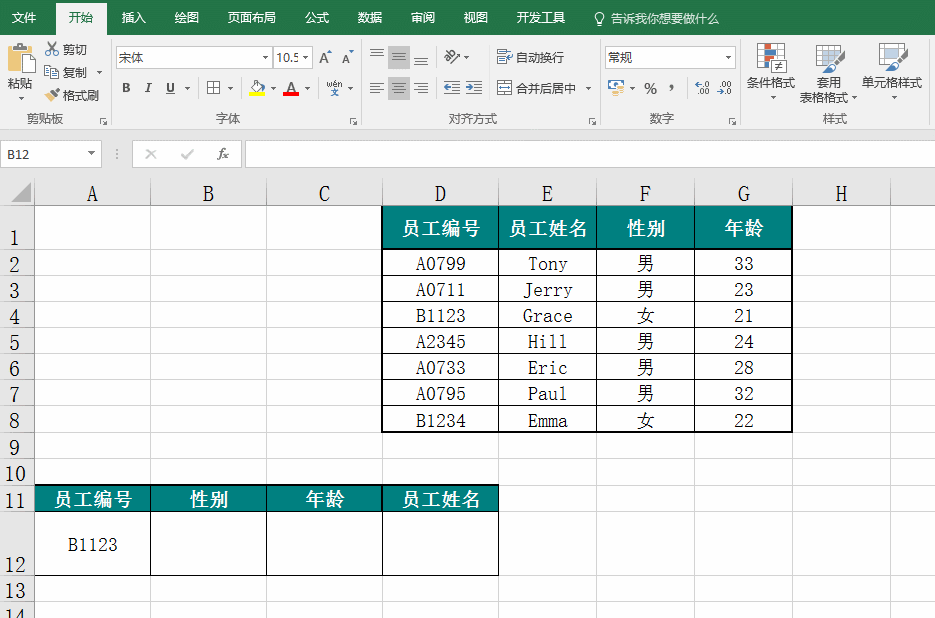Increase the cell indent
Screen dimensions: 935x618
[x=474, y=88]
